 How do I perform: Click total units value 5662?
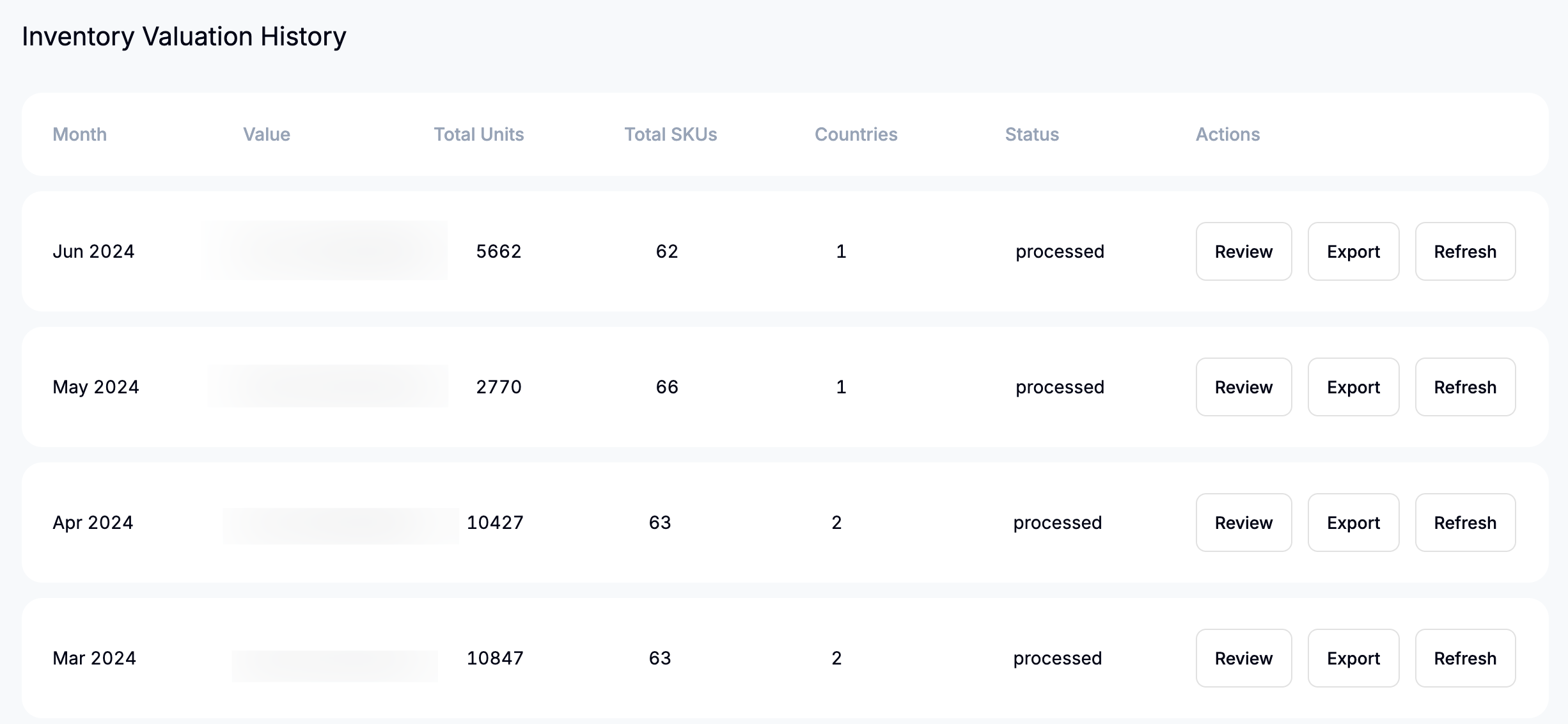point(499,251)
